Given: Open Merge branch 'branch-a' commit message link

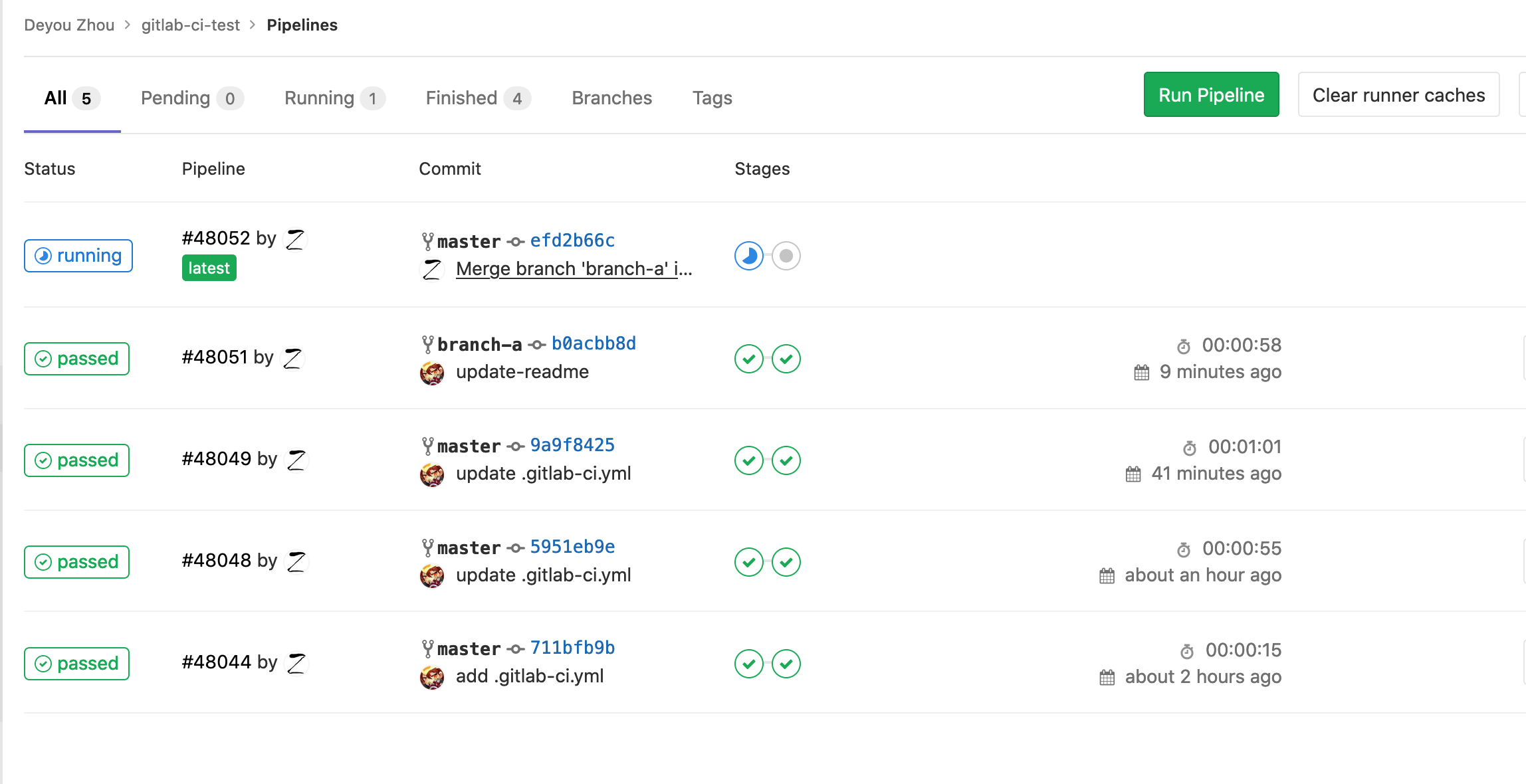Looking at the screenshot, I should 574,269.
